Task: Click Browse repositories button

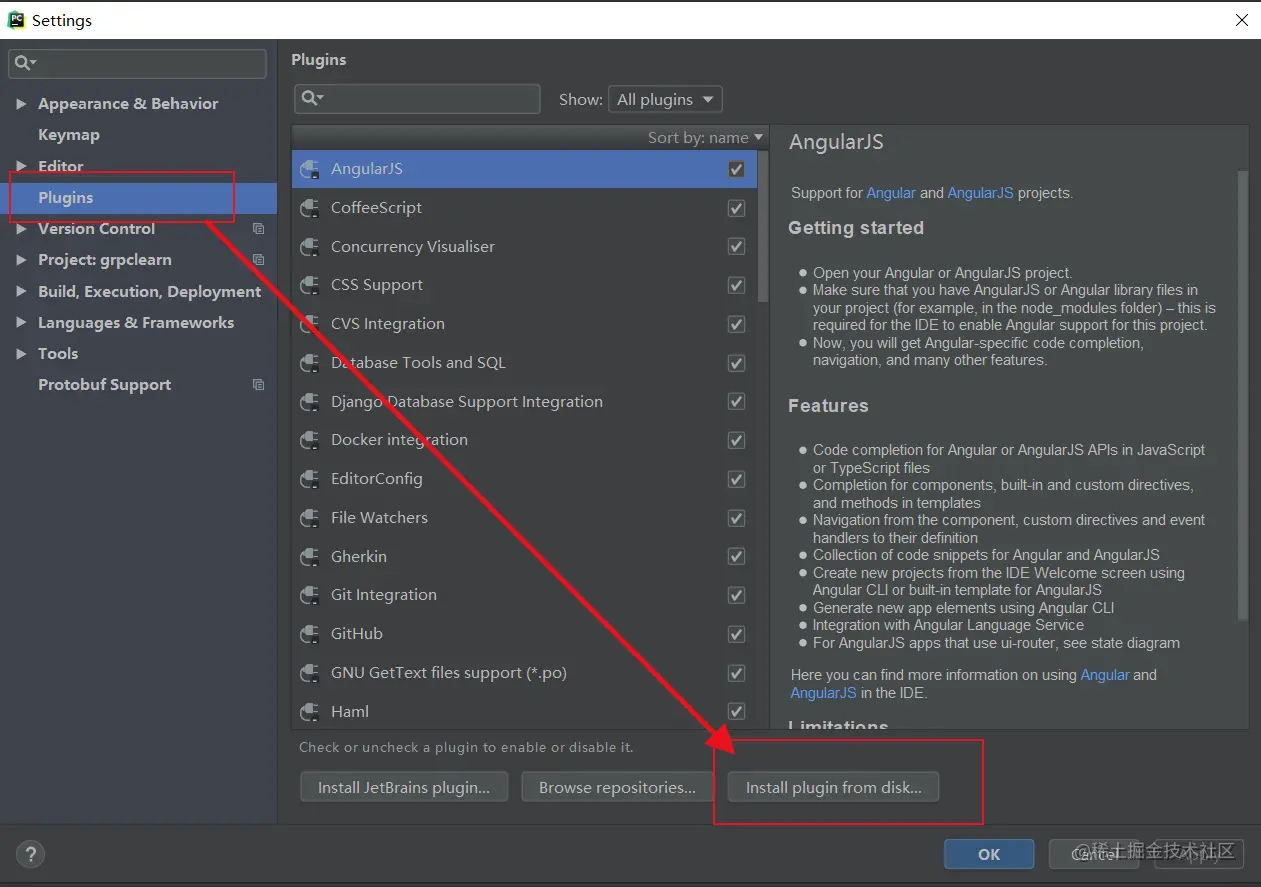Action: pyautogui.click(x=617, y=787)
